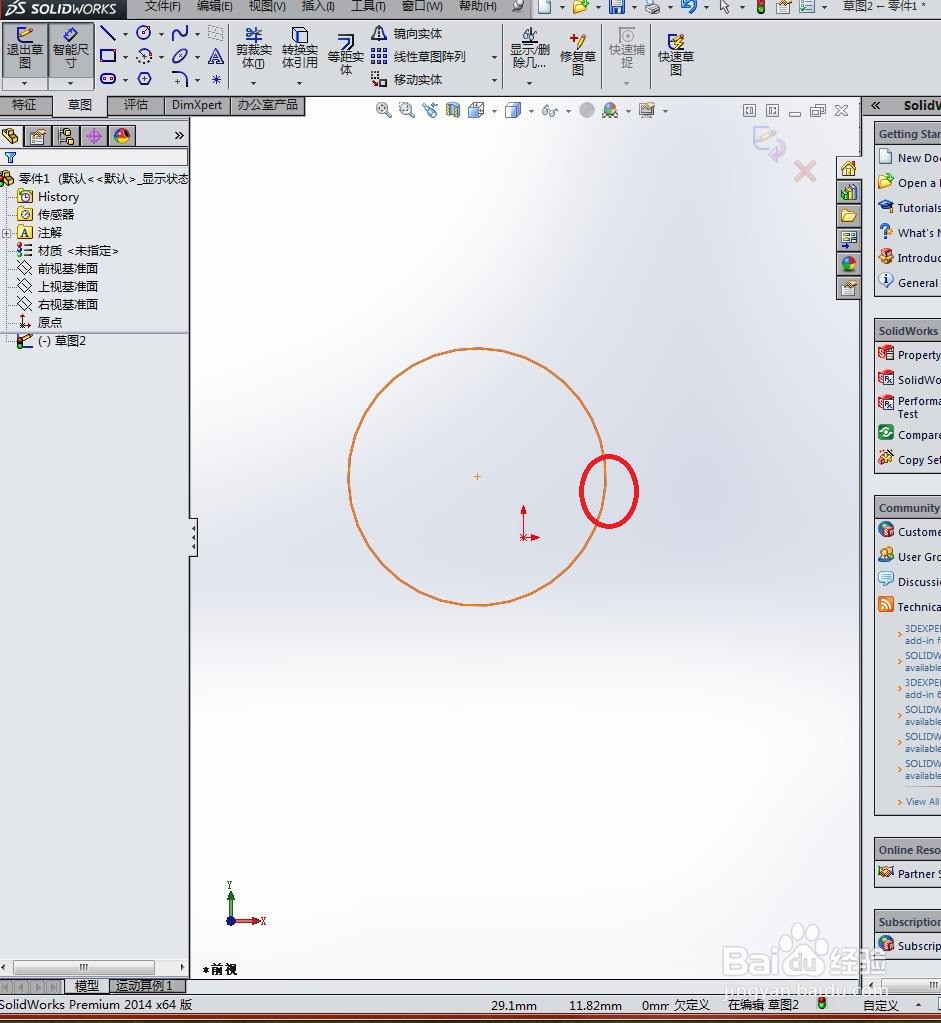
Task: Open the Smart Dimension dropdown arrow
Action: 70,84
